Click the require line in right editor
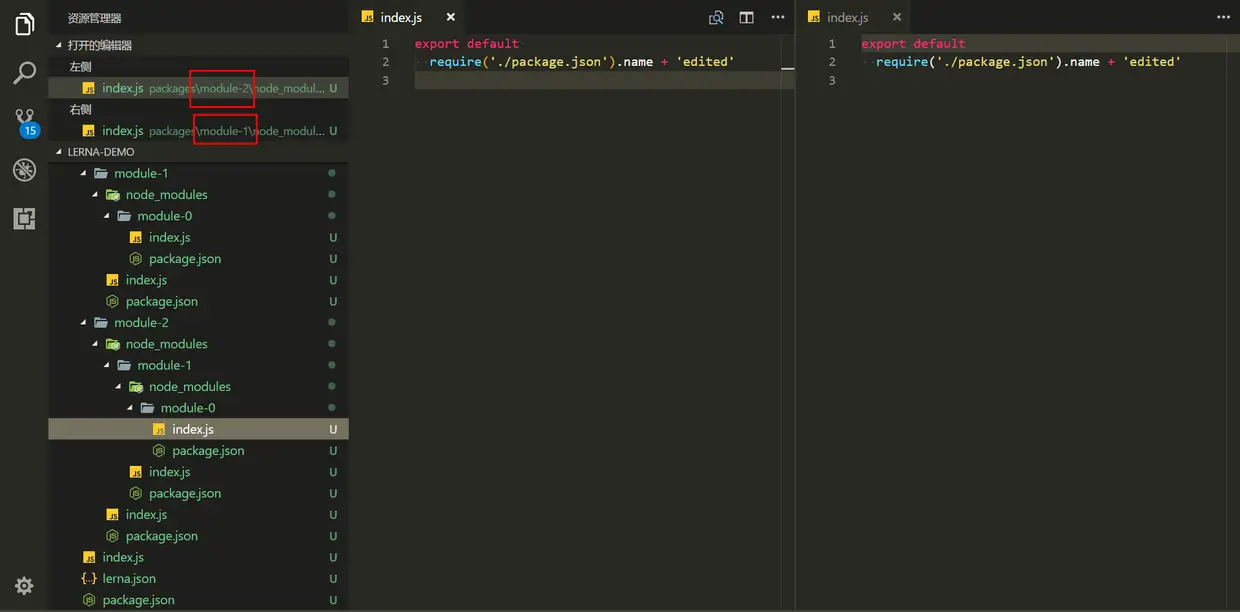Screen dimensions: 1240x612 coord(1028,62)
